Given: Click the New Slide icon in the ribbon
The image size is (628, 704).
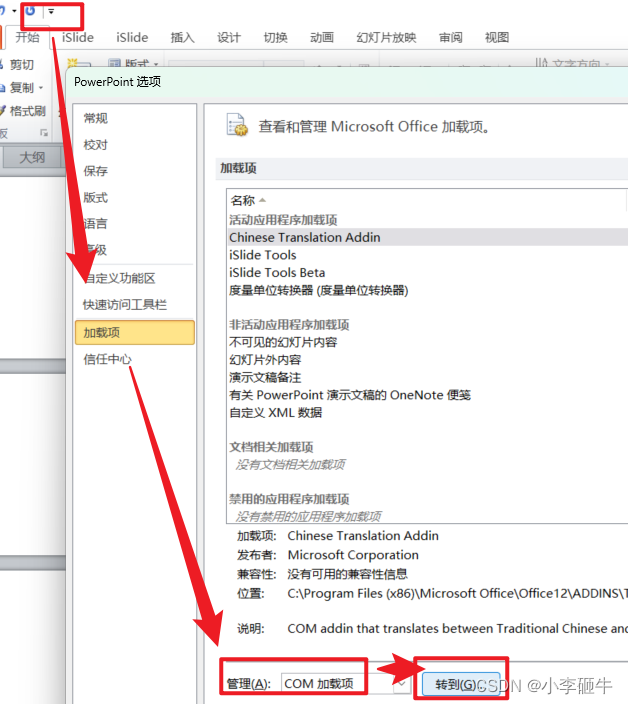Looking at the screenshot, I should 77,63.
